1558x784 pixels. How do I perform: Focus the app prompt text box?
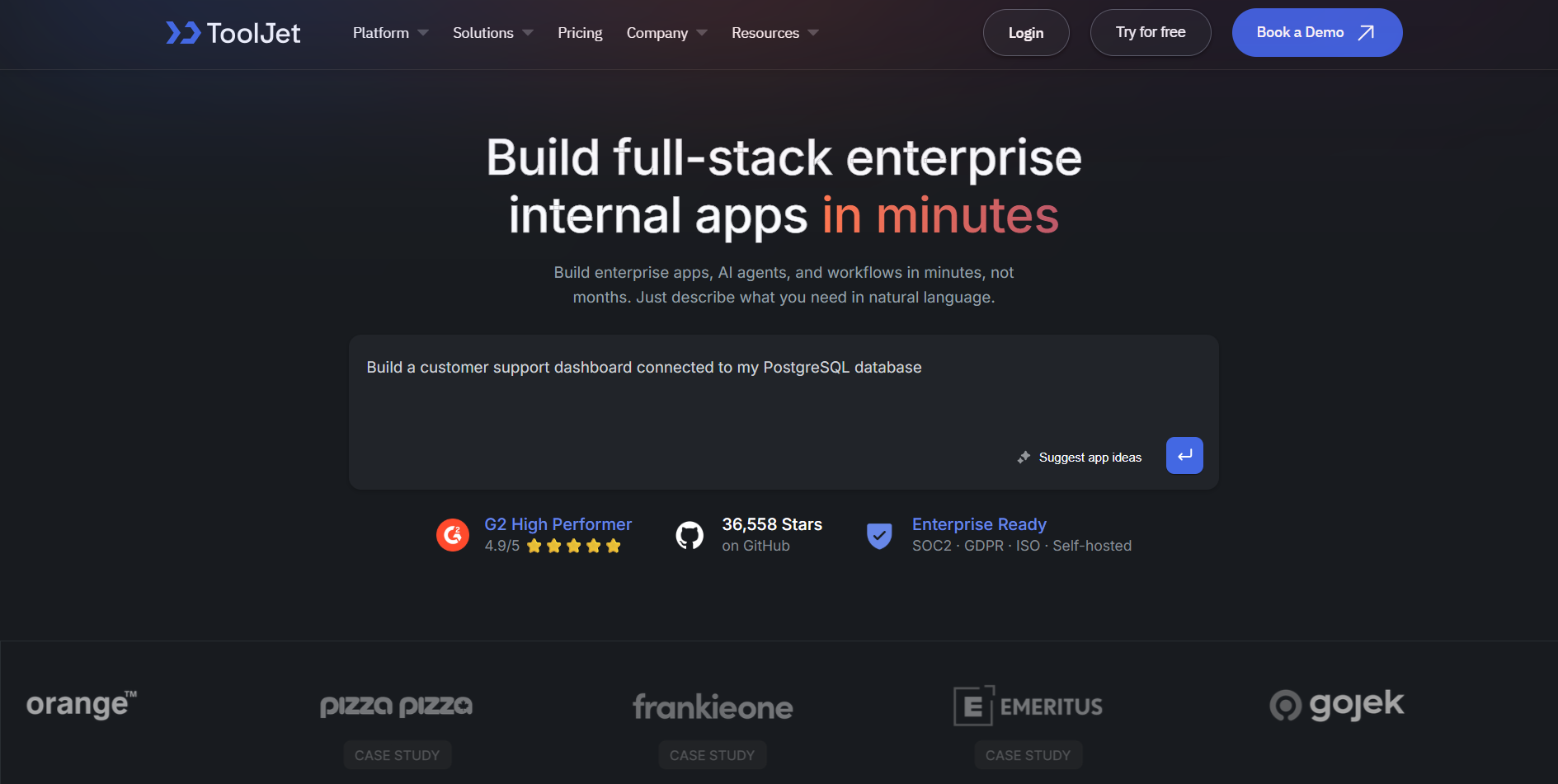pos(784,412)
